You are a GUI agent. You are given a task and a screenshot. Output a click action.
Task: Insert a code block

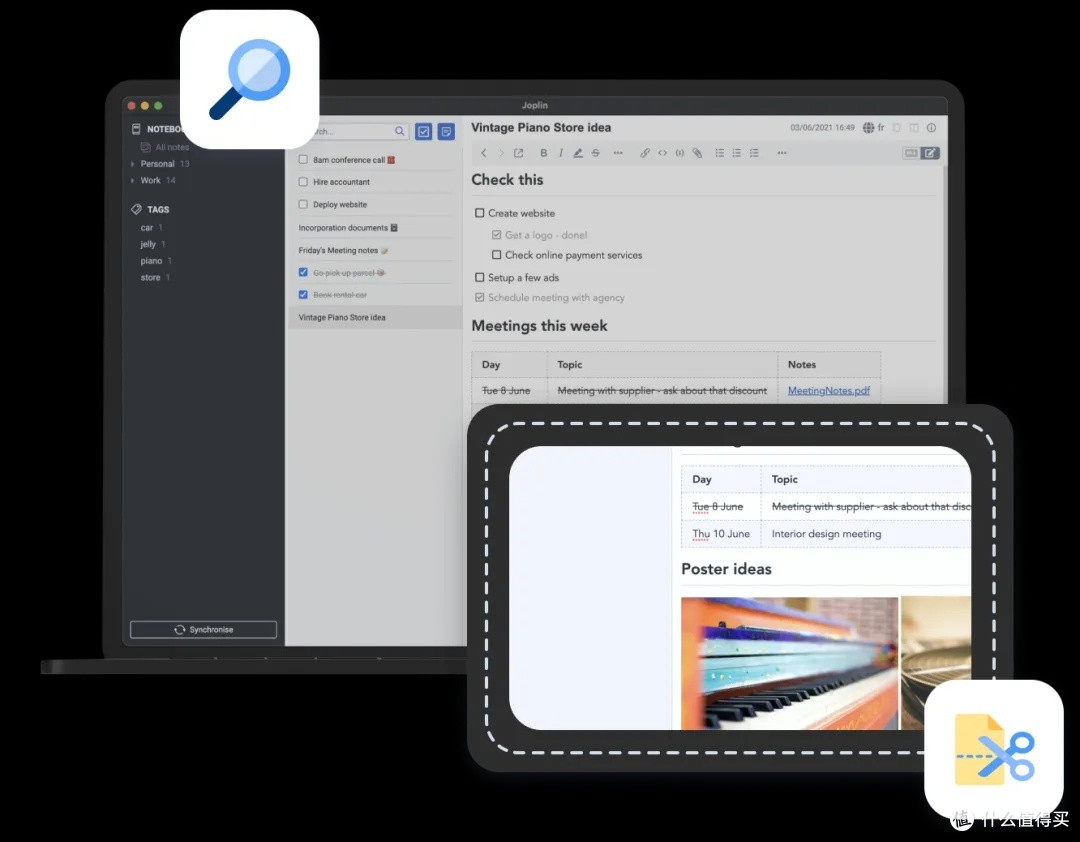pos(679,153)
